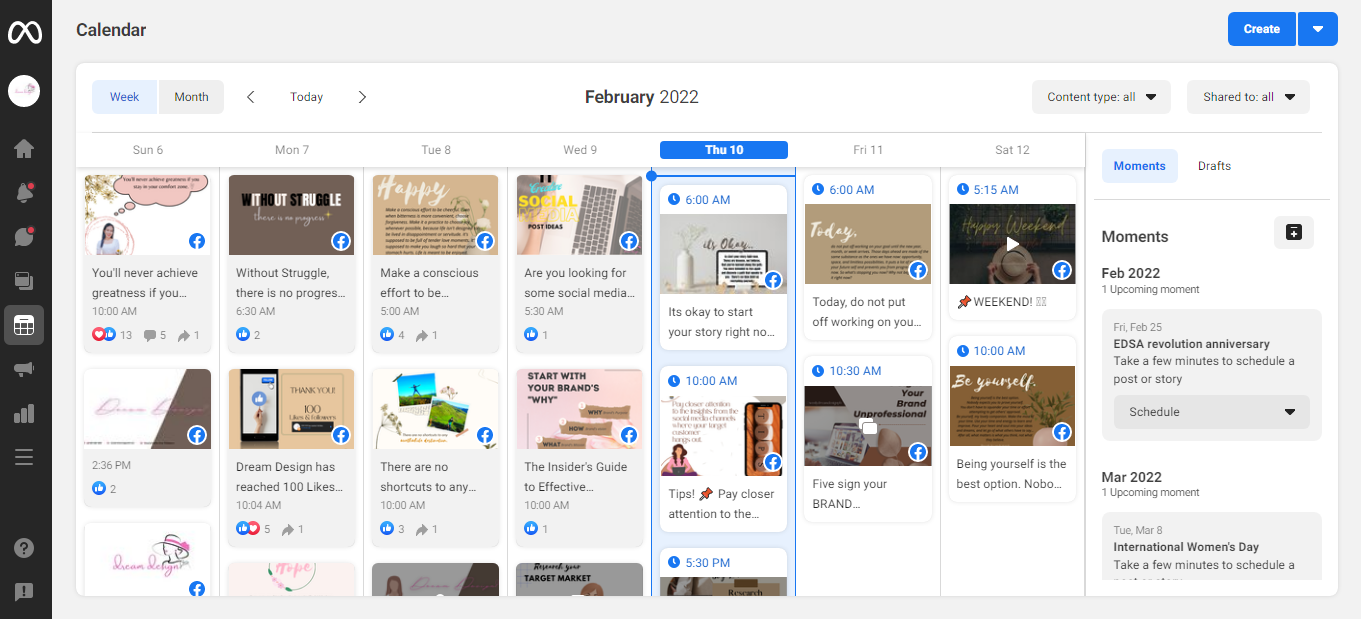Select the Drafts tab

[x=1214, y=166]
